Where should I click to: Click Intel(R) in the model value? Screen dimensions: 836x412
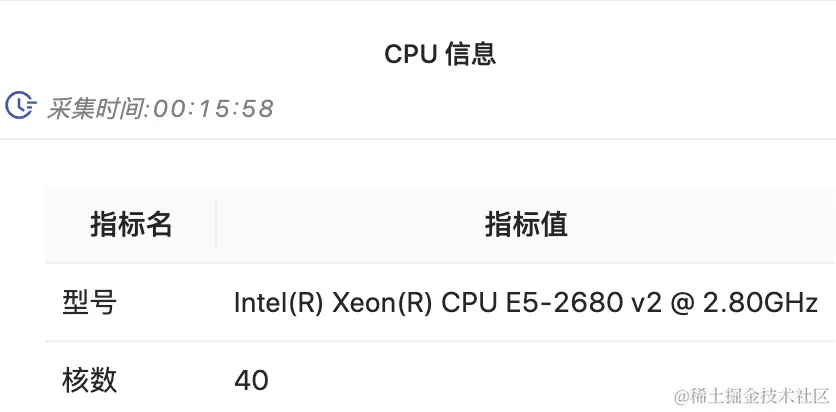(277, 302)
